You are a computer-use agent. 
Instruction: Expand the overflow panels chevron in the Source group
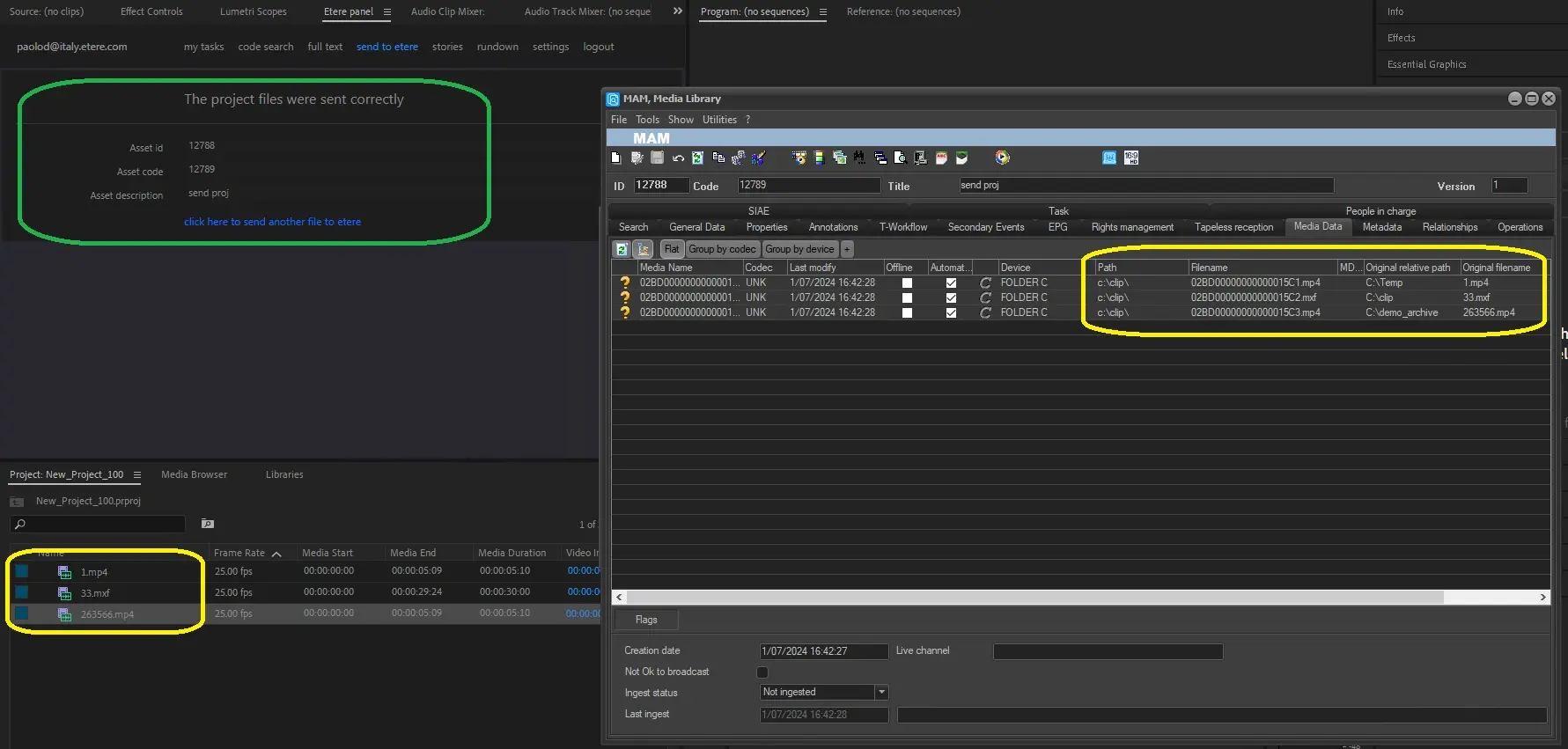click(x=677, y=11)
